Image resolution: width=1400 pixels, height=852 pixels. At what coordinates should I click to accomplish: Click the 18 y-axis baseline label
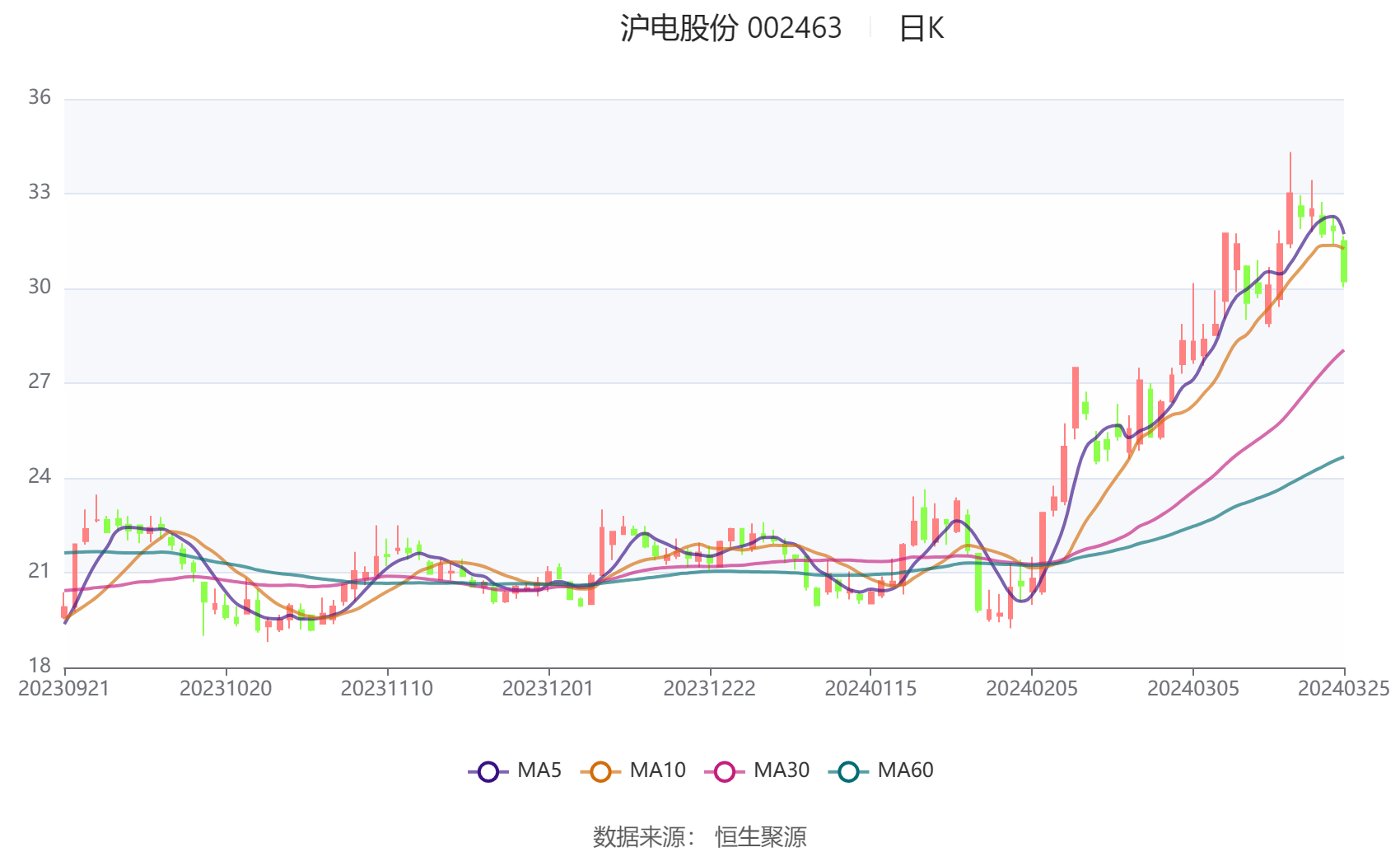pos(40,665)
